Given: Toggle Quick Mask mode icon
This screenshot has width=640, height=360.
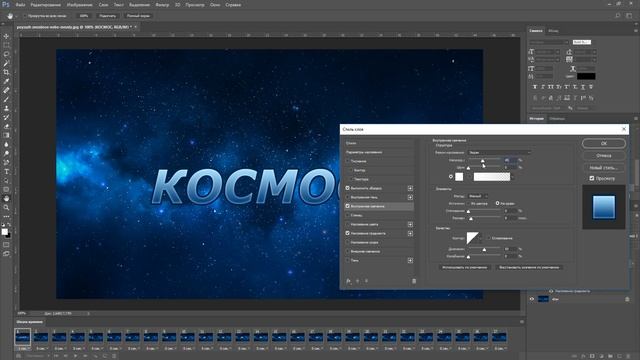Looking at the screenshot, I should (6, 245).
